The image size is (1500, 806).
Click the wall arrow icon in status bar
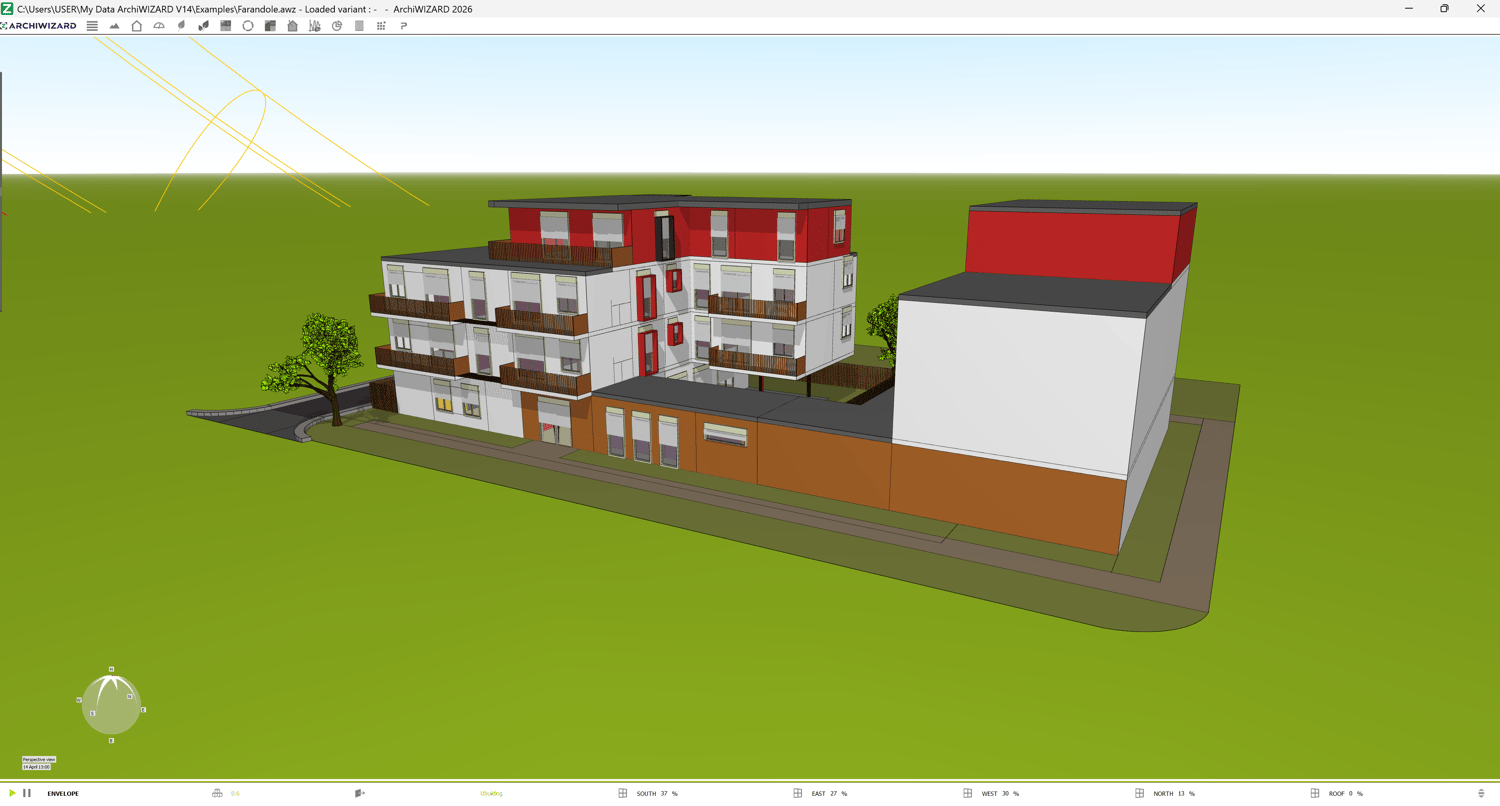[360, 793]
